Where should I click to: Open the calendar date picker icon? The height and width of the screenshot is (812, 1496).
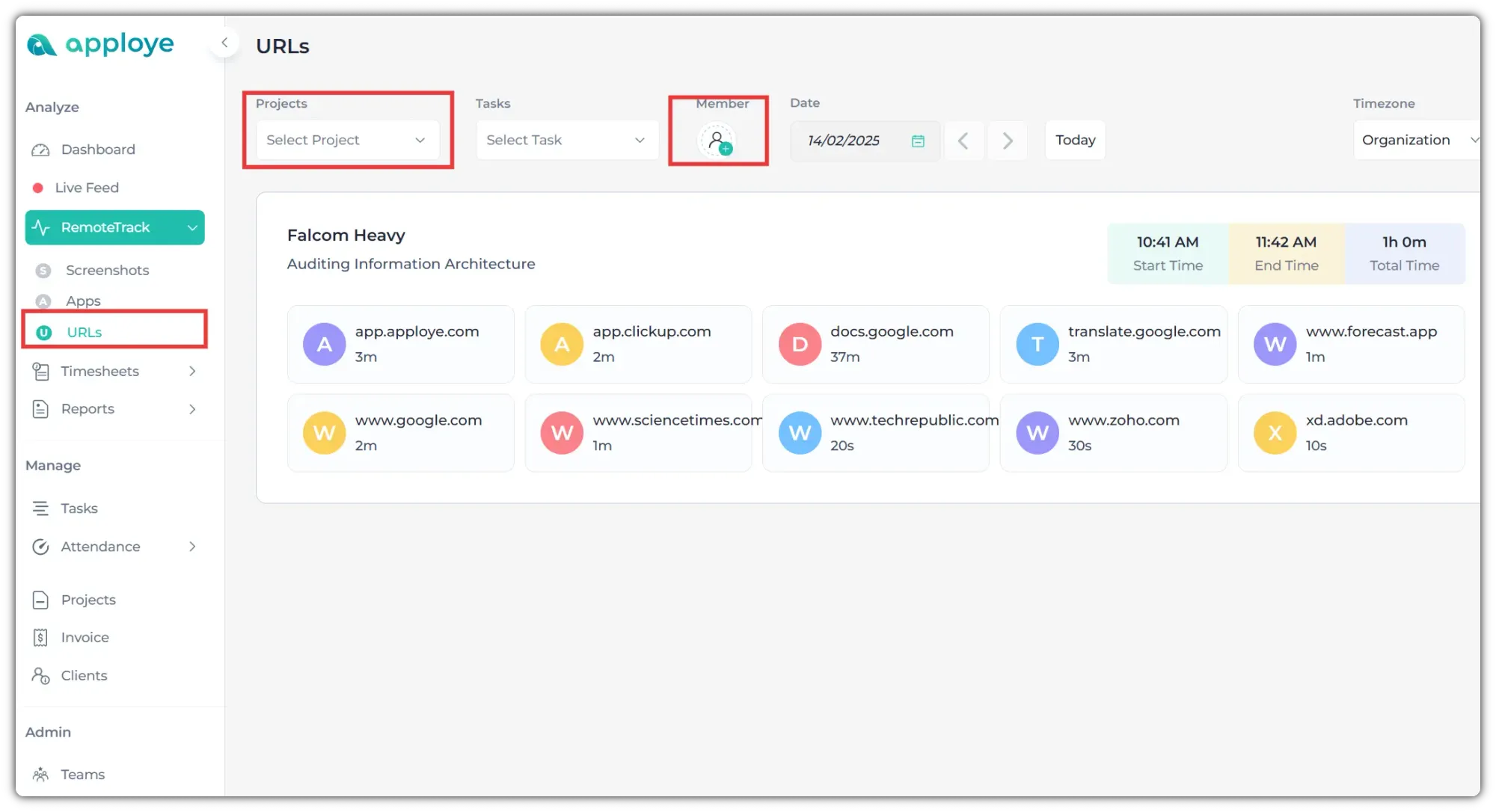[x=918, y=141]
